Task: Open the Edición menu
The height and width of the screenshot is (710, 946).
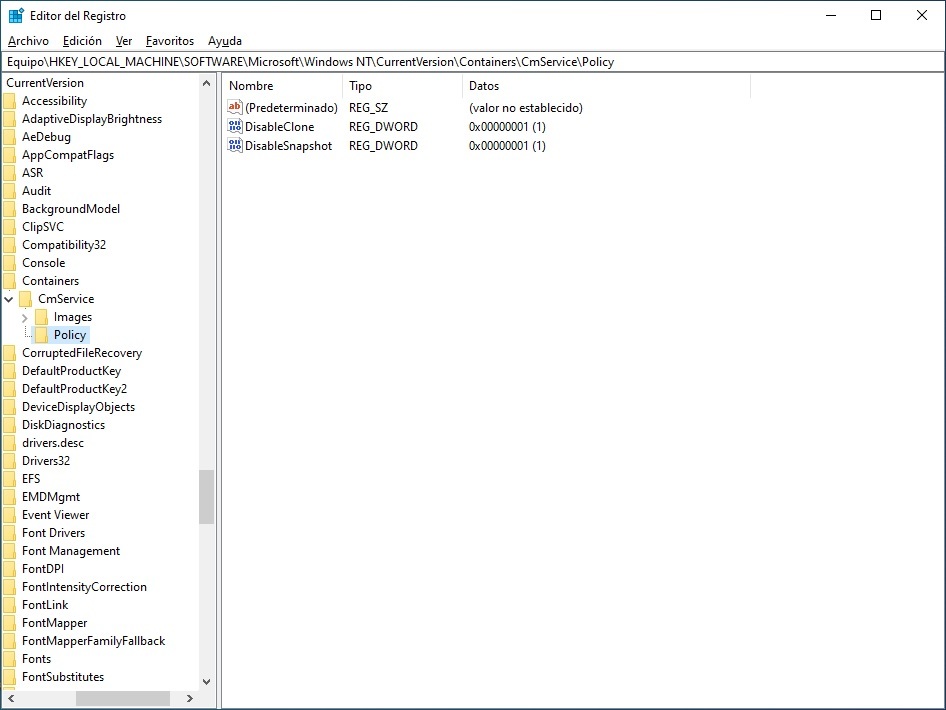Action: 82,41
